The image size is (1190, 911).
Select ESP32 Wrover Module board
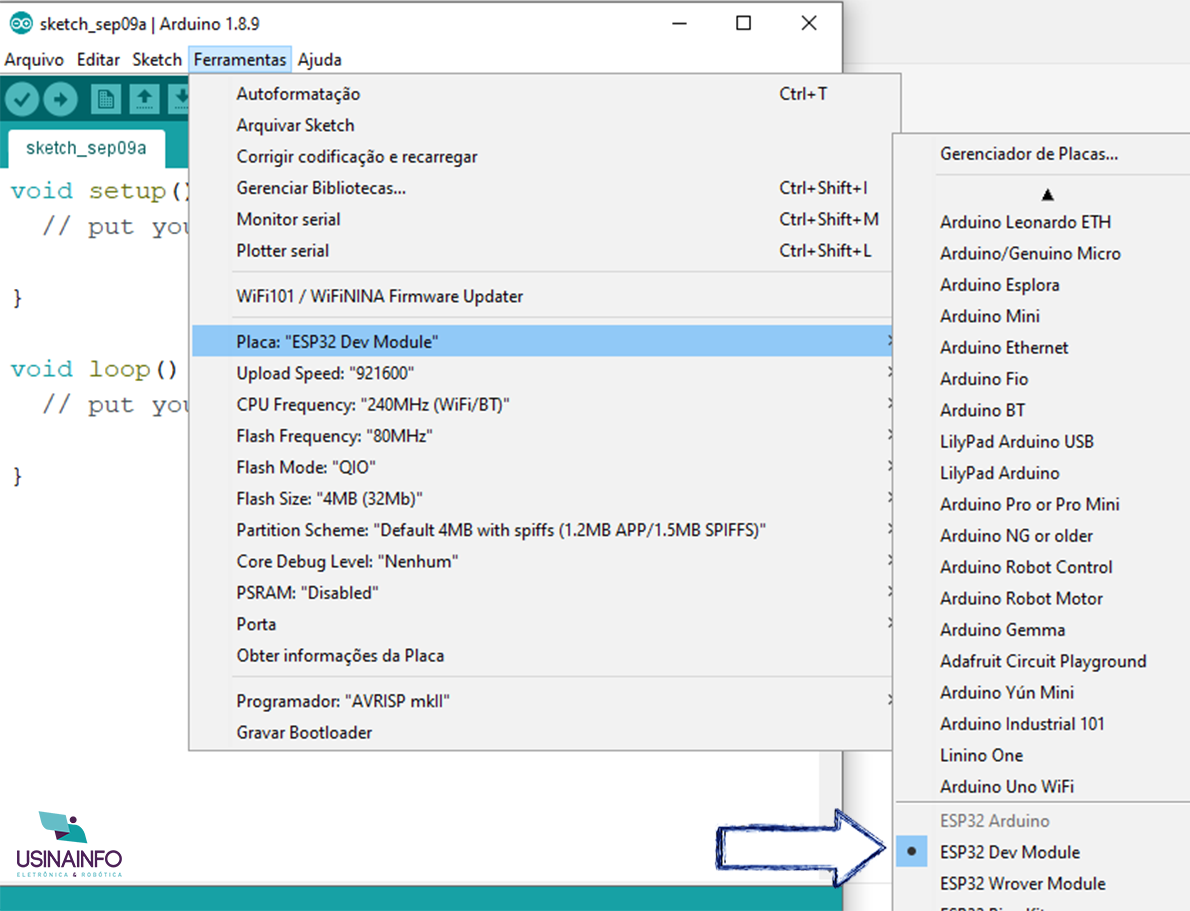(1043, 884)
